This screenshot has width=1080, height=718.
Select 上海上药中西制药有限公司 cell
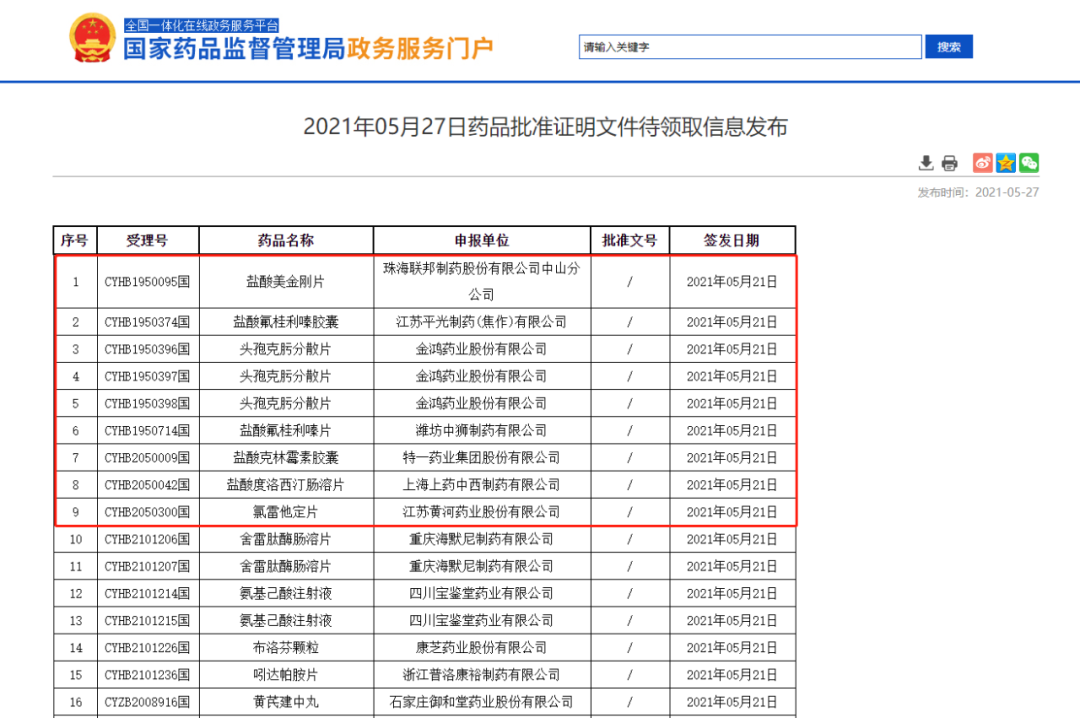(x=481, y=485)
